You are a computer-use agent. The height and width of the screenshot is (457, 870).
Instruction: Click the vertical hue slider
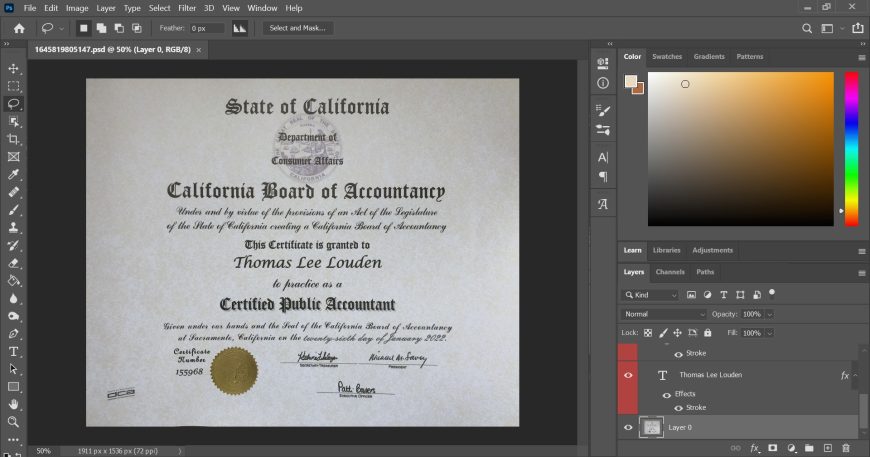(851, 149)
